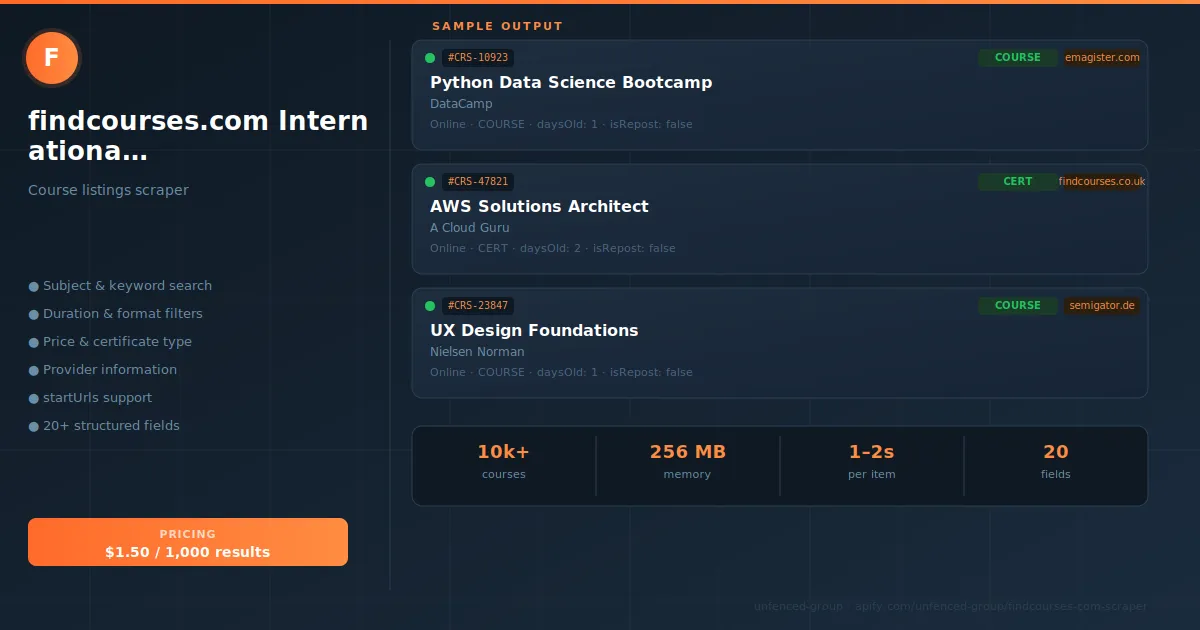The height and width of the screenshot is (630, 1200).
Task: Click the COURSE badge on UX Design Foundations card
Action: [1018, 306]
